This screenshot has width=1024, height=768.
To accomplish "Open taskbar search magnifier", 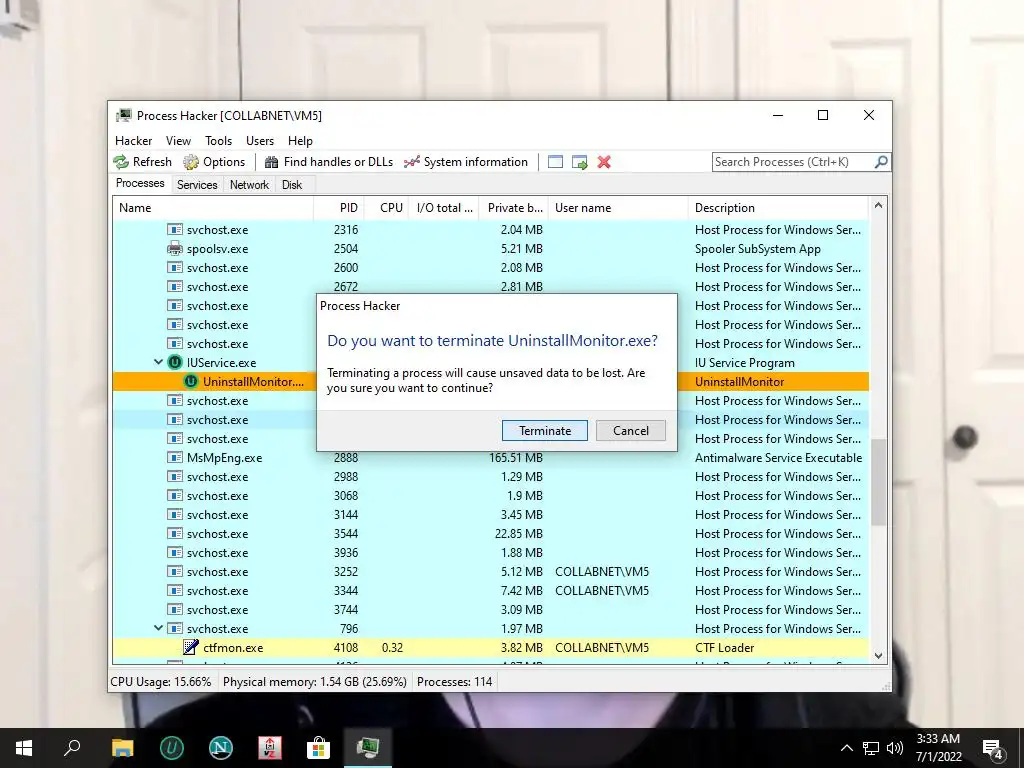I will pyautogui.click(x=72, y=748).
